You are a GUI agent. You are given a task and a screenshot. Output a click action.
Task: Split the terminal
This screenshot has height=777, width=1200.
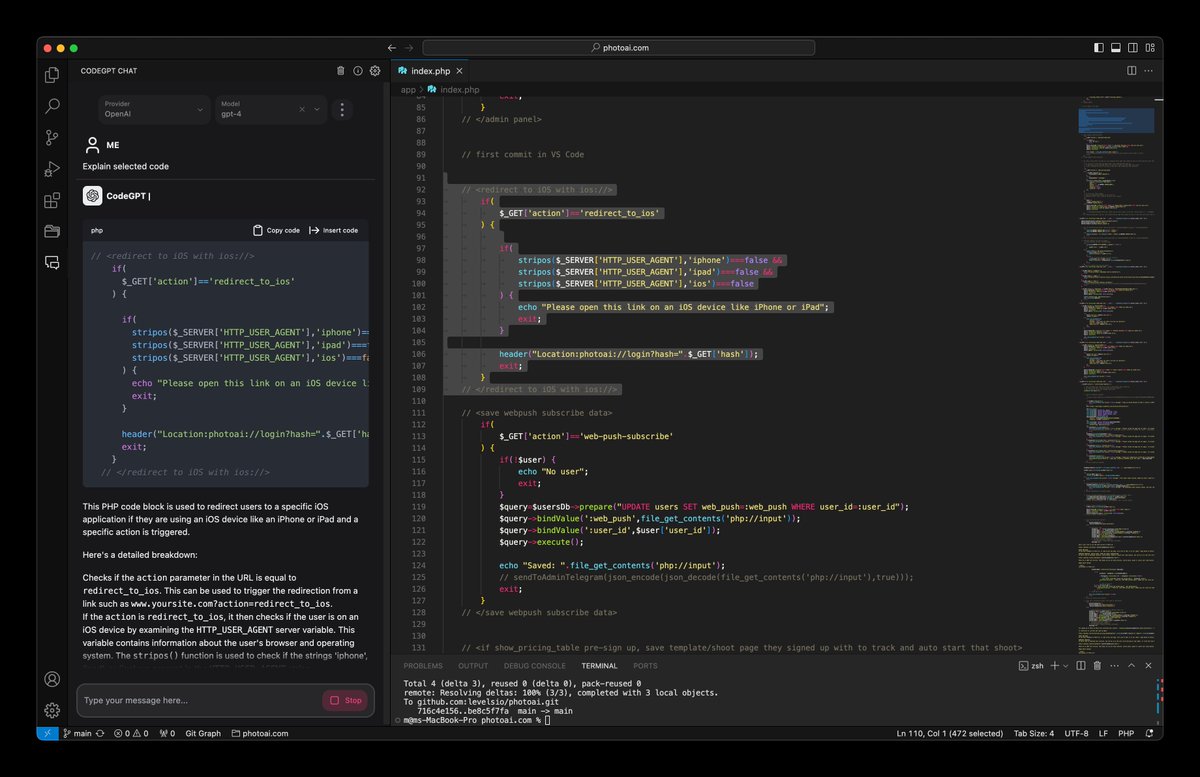1080,665
